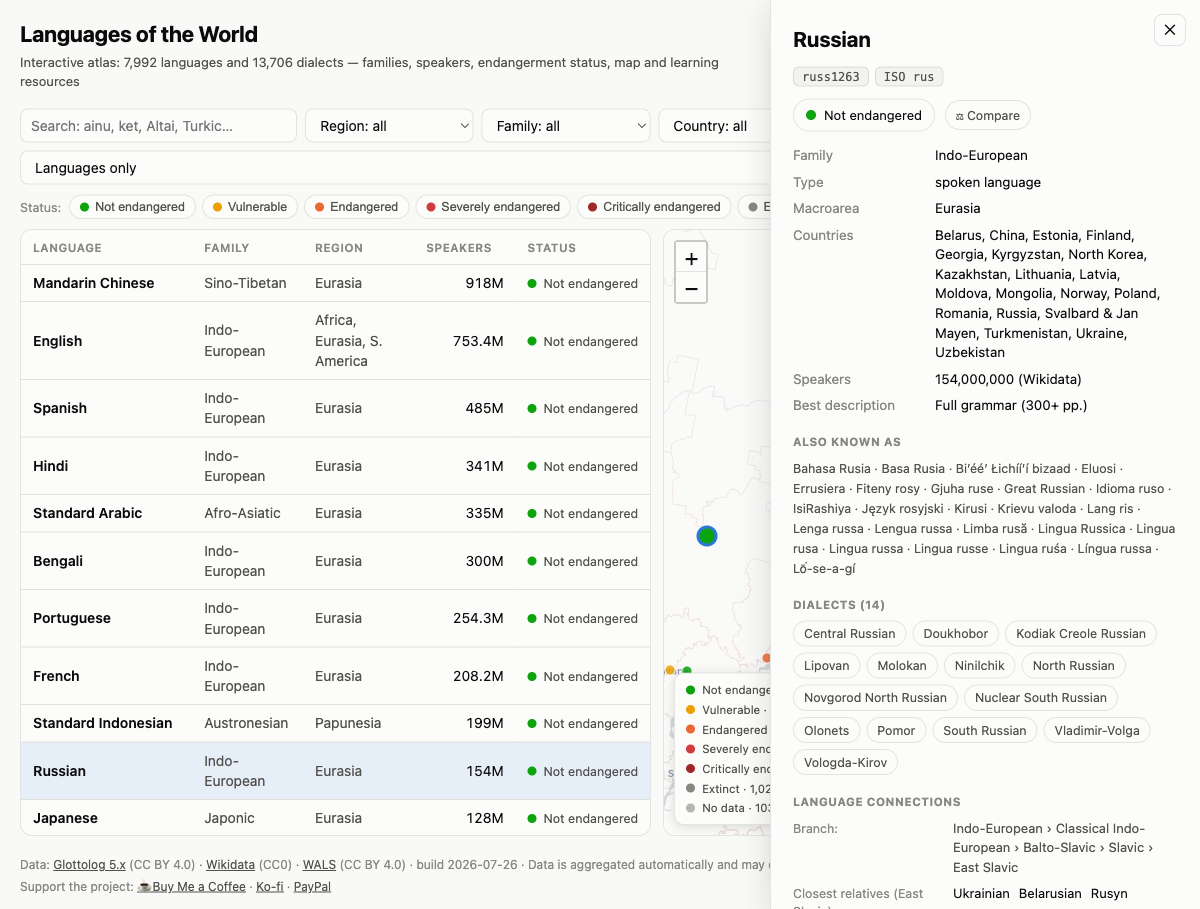This screenshot has height=909, width=1200.
Task: Close the Russian detail panel
Action: coord(1169,30)
